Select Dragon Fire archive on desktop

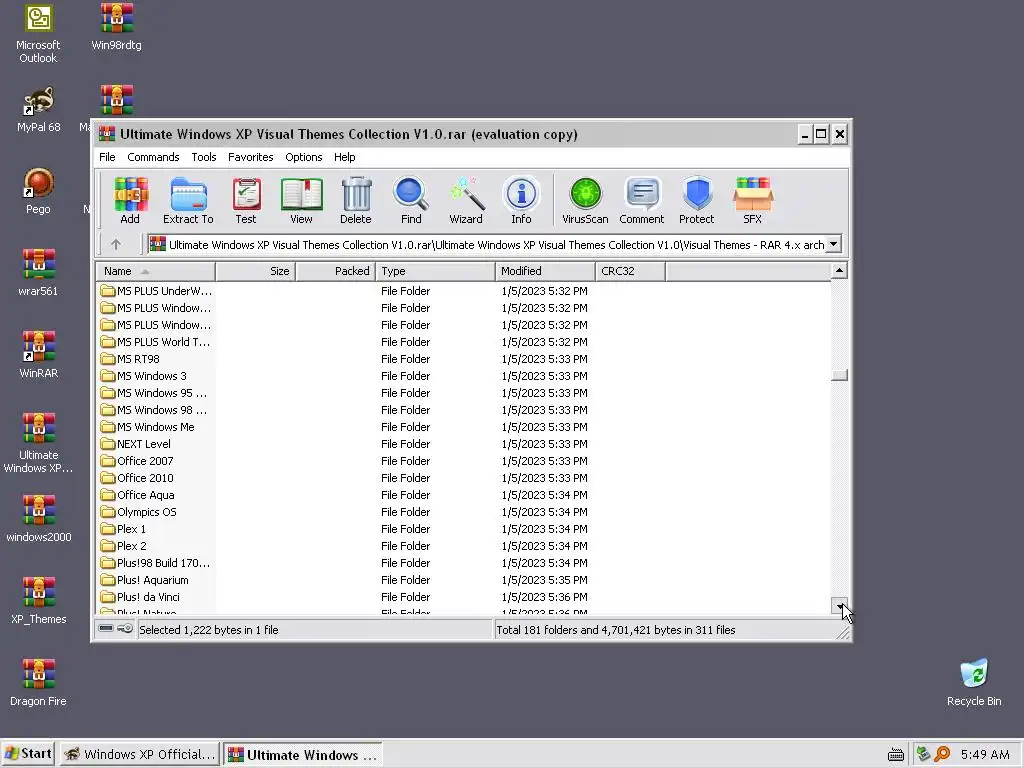[x=38, y=683]
